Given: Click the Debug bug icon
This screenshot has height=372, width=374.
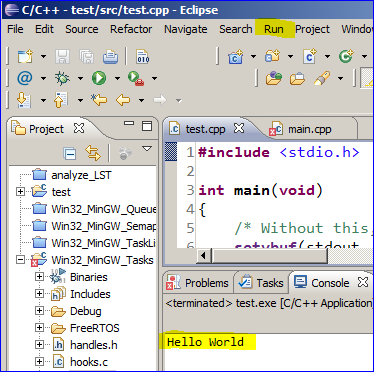Looking at the screenshot, I should [62, 78].
